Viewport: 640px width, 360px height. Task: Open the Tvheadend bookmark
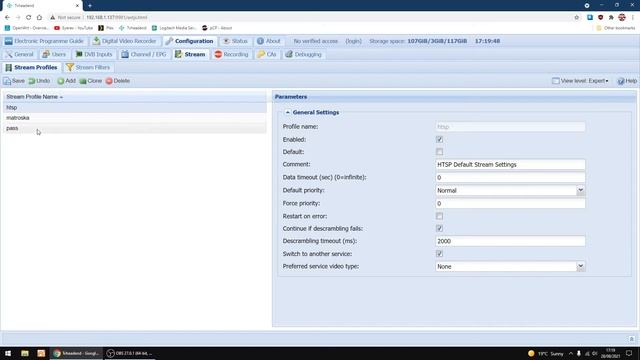[133, 28]
